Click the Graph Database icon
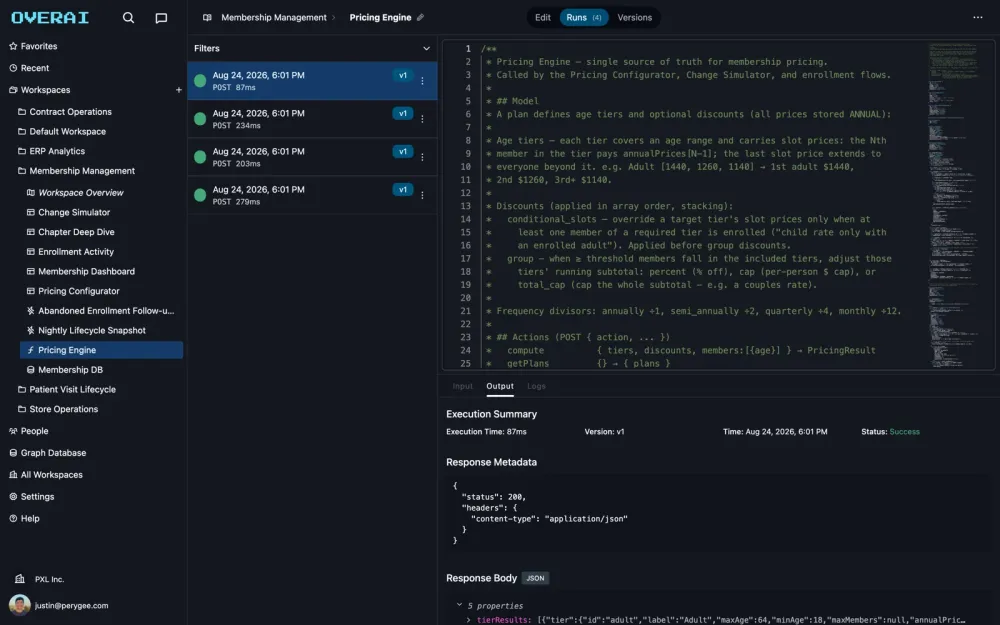 13,453
